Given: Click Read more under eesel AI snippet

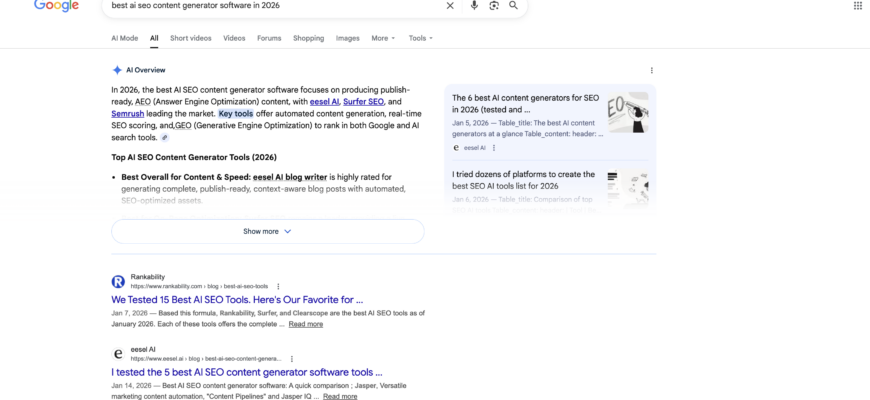Looking at the screenshot, I should pos(340,396).
